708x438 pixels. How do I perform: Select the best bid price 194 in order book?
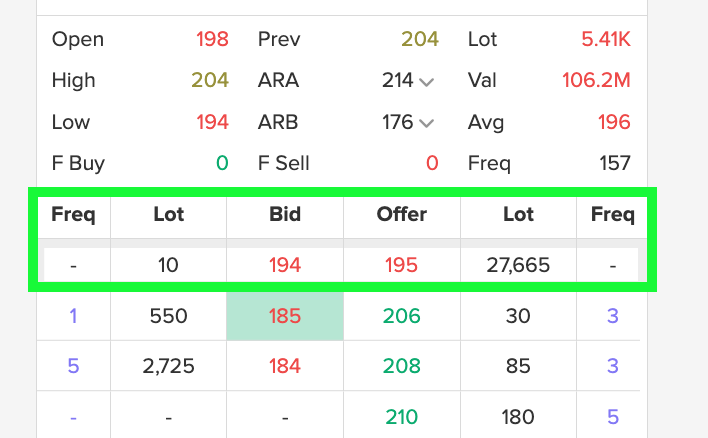pyautogui.click(x=285, y=266)
